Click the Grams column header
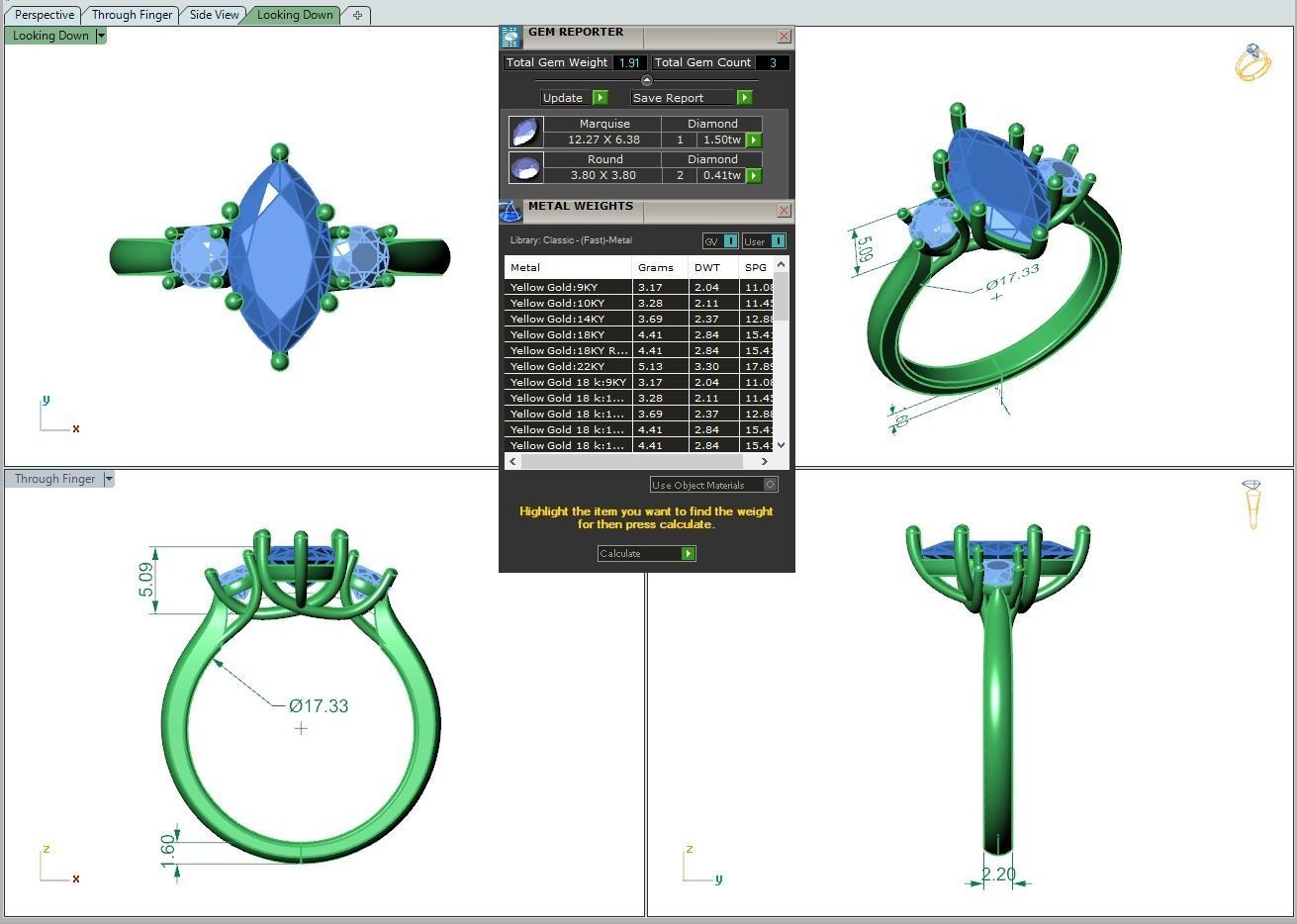1297x924 pixels. (659, 267)
